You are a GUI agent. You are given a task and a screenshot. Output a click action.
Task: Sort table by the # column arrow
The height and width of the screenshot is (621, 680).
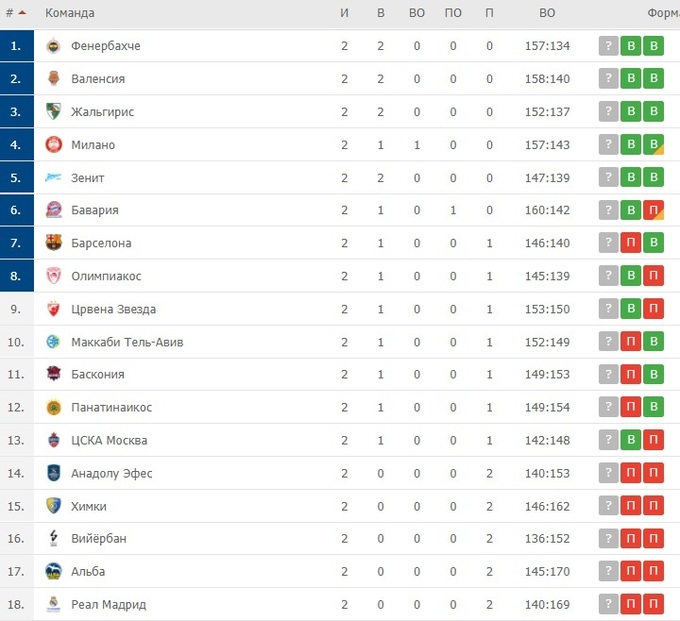tap(22, 13)
